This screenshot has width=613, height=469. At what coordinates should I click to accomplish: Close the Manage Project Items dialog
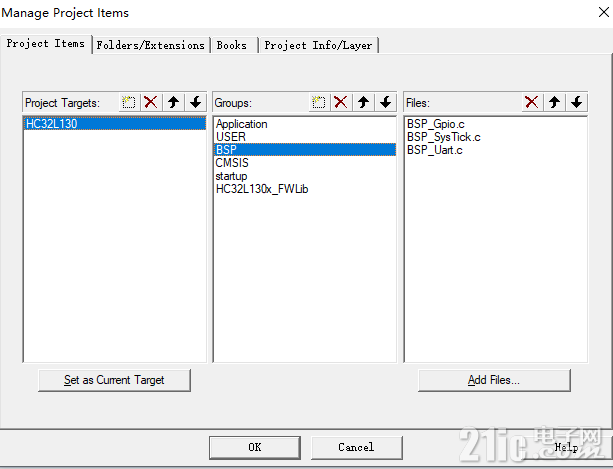pyautogui.click(x=604, y=12)
